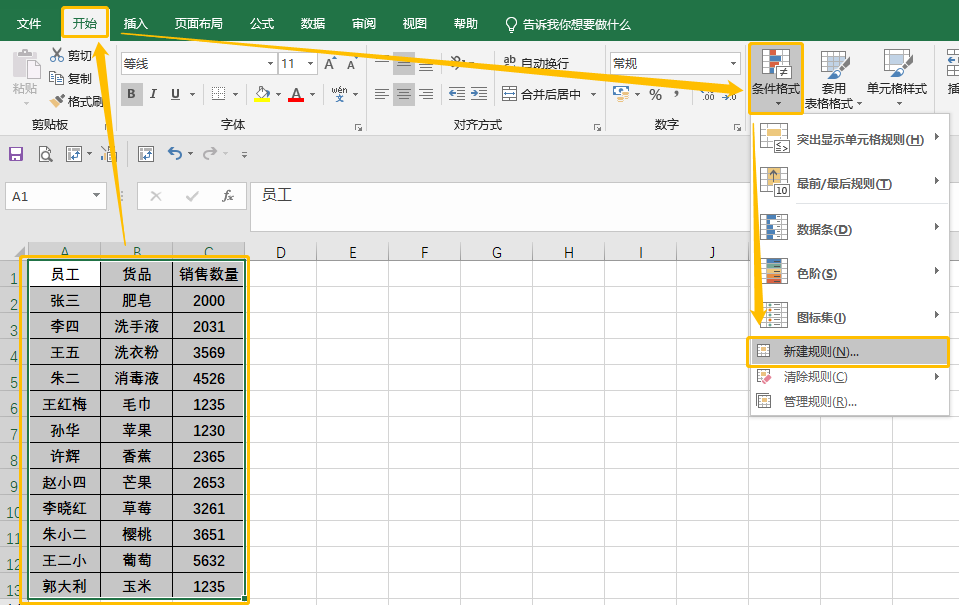The height and width of the screenshot is (605, 959).
Task: Choose Manage Rules (管理规则) from the menu
Action: [849, 402]
